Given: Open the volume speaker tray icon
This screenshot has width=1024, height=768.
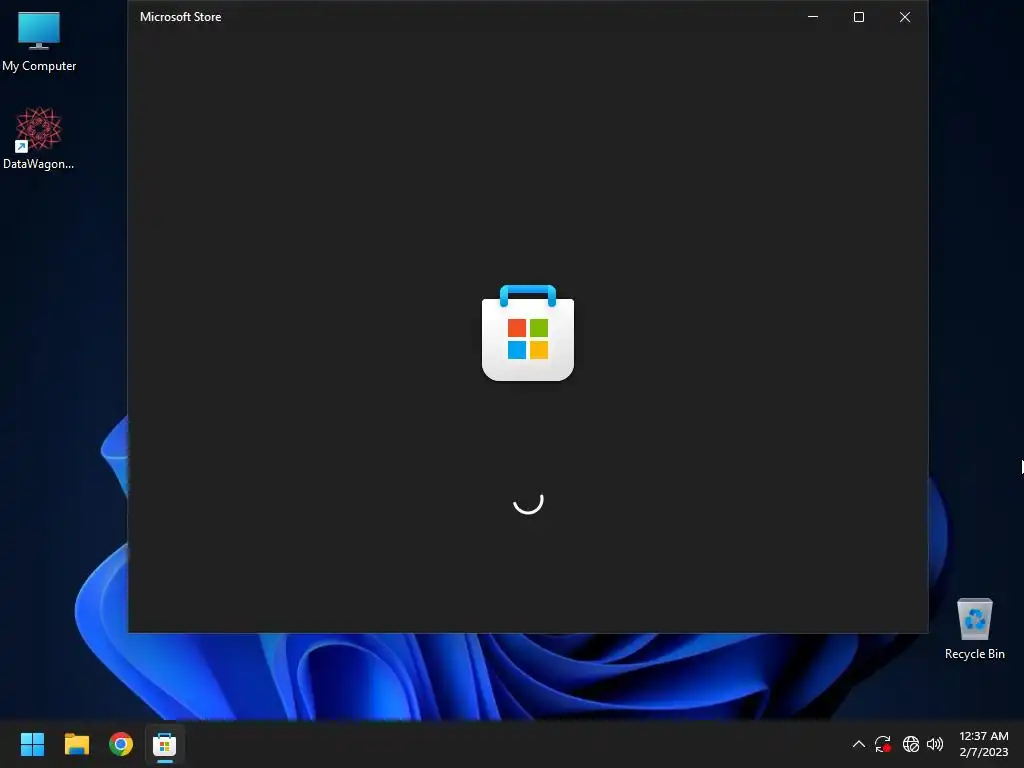Looking at the screenshot, I should point(935,744).
